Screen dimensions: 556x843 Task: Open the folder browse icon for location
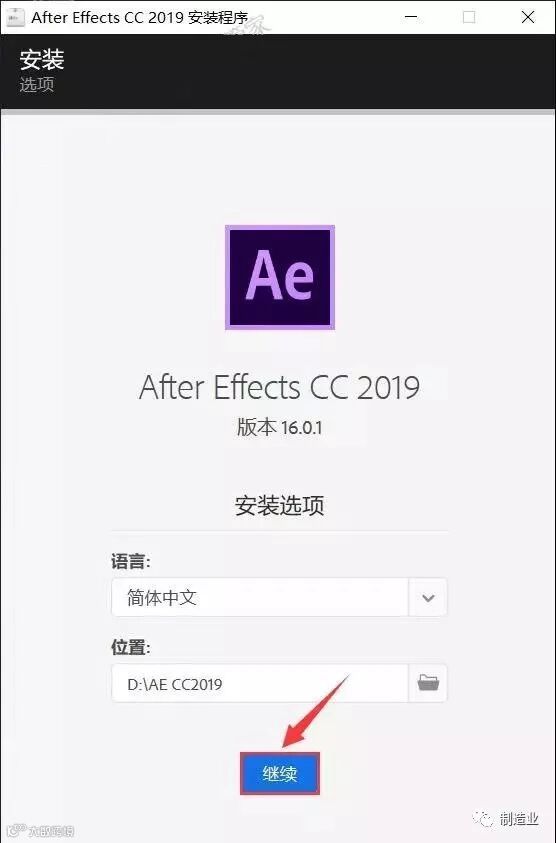pos(428,683)
